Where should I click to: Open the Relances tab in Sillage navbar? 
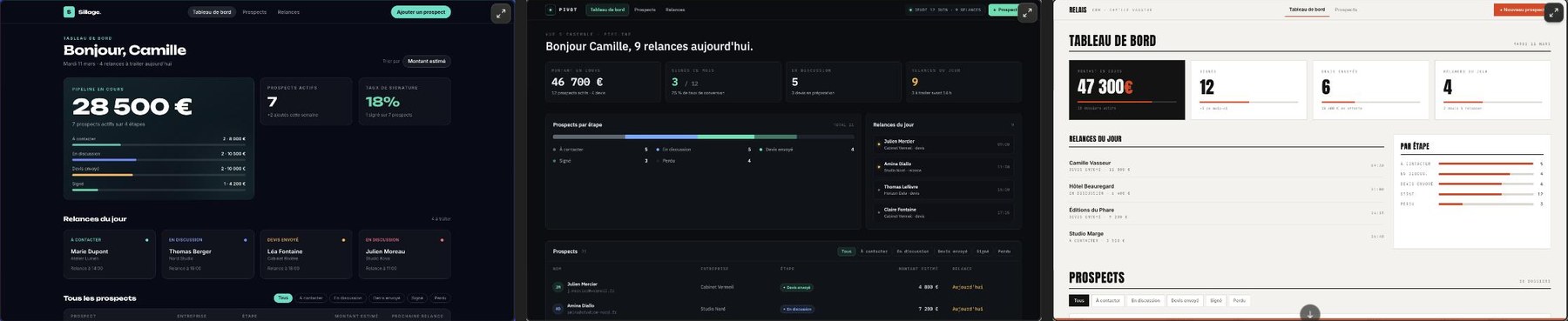click(288, 12)
